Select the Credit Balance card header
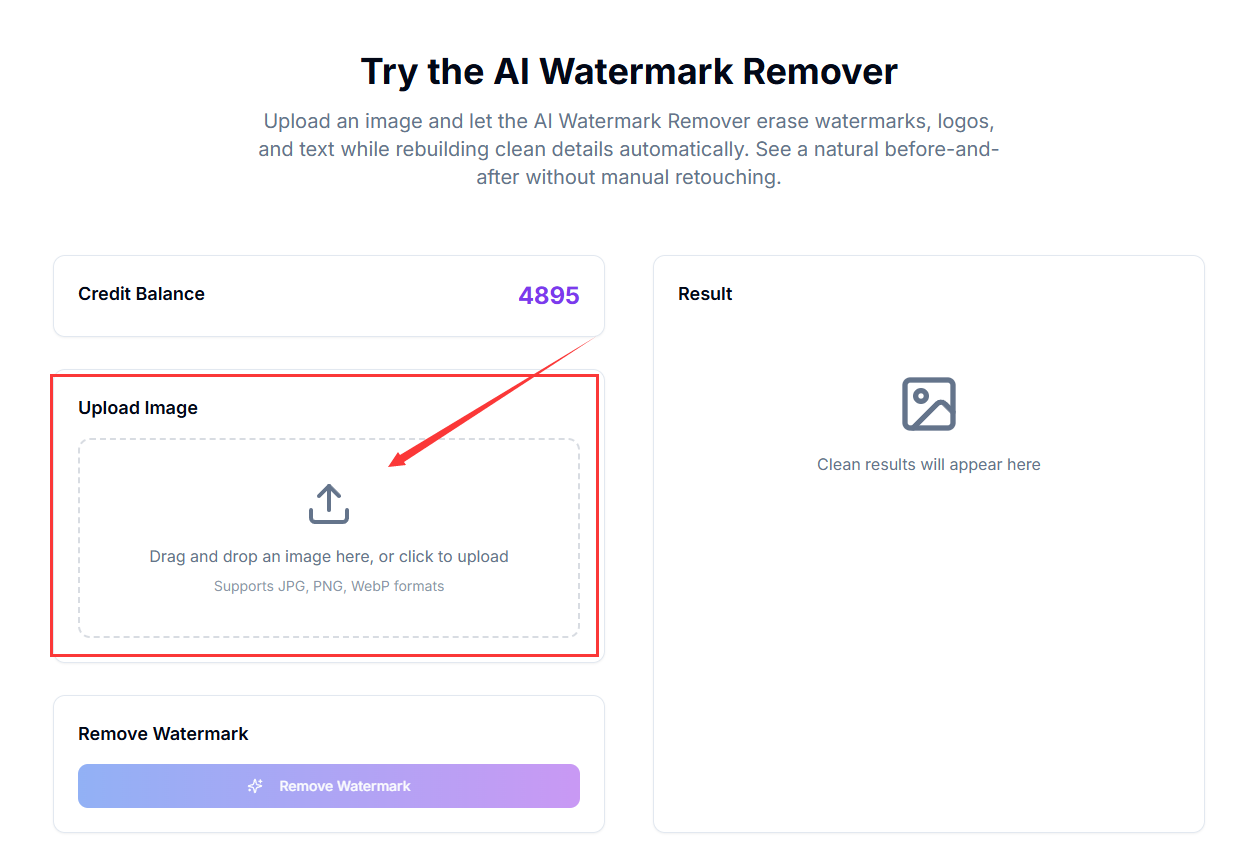 coord(141,294)
